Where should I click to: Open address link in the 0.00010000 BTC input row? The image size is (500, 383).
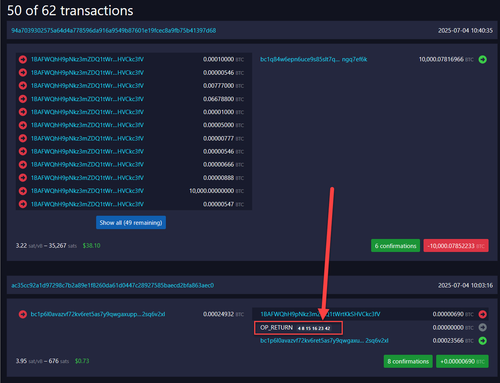[x=87, y=59]
